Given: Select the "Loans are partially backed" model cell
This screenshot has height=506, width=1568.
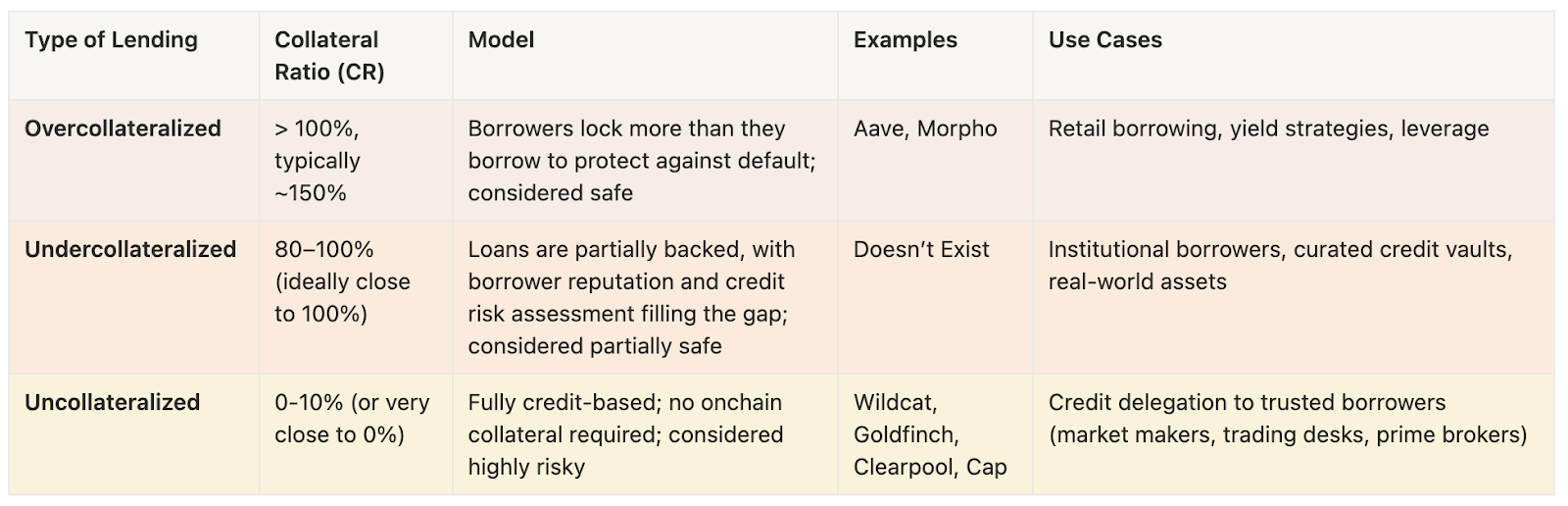Looking at the screenshot, I should 631,297.
